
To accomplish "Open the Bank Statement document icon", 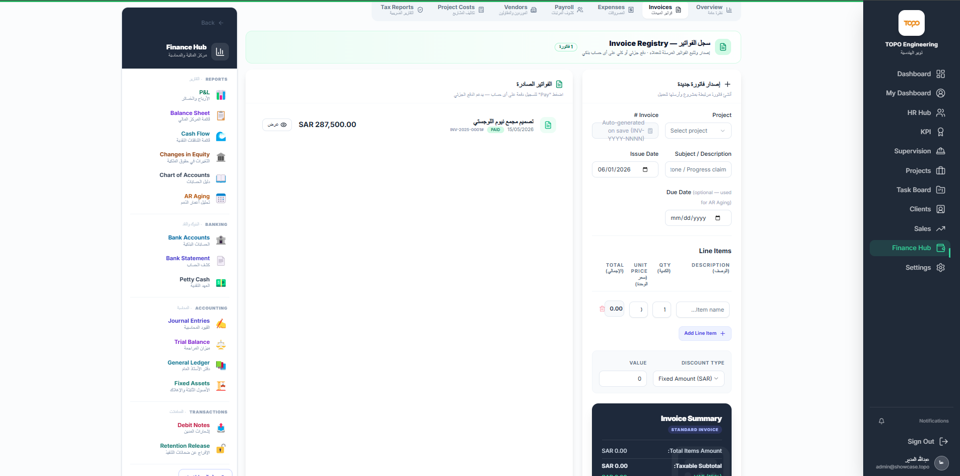I will 221,261.
